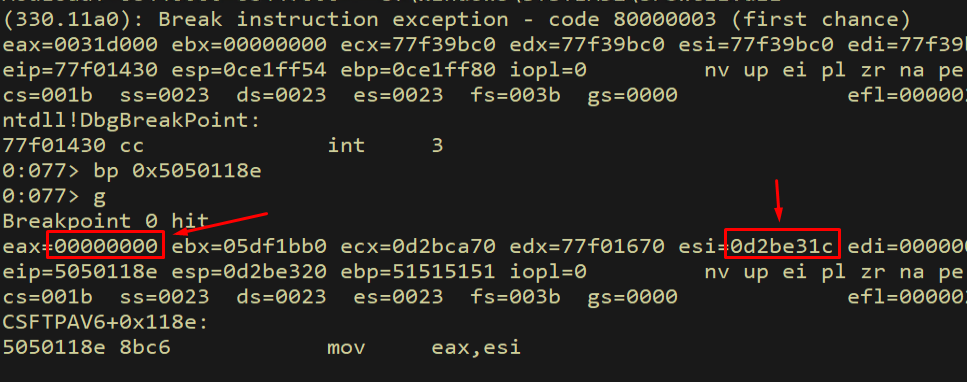This screenshot has width=967, height=382.
Task: Click the 'int 3' instruction text
Action: pos(385,146)
